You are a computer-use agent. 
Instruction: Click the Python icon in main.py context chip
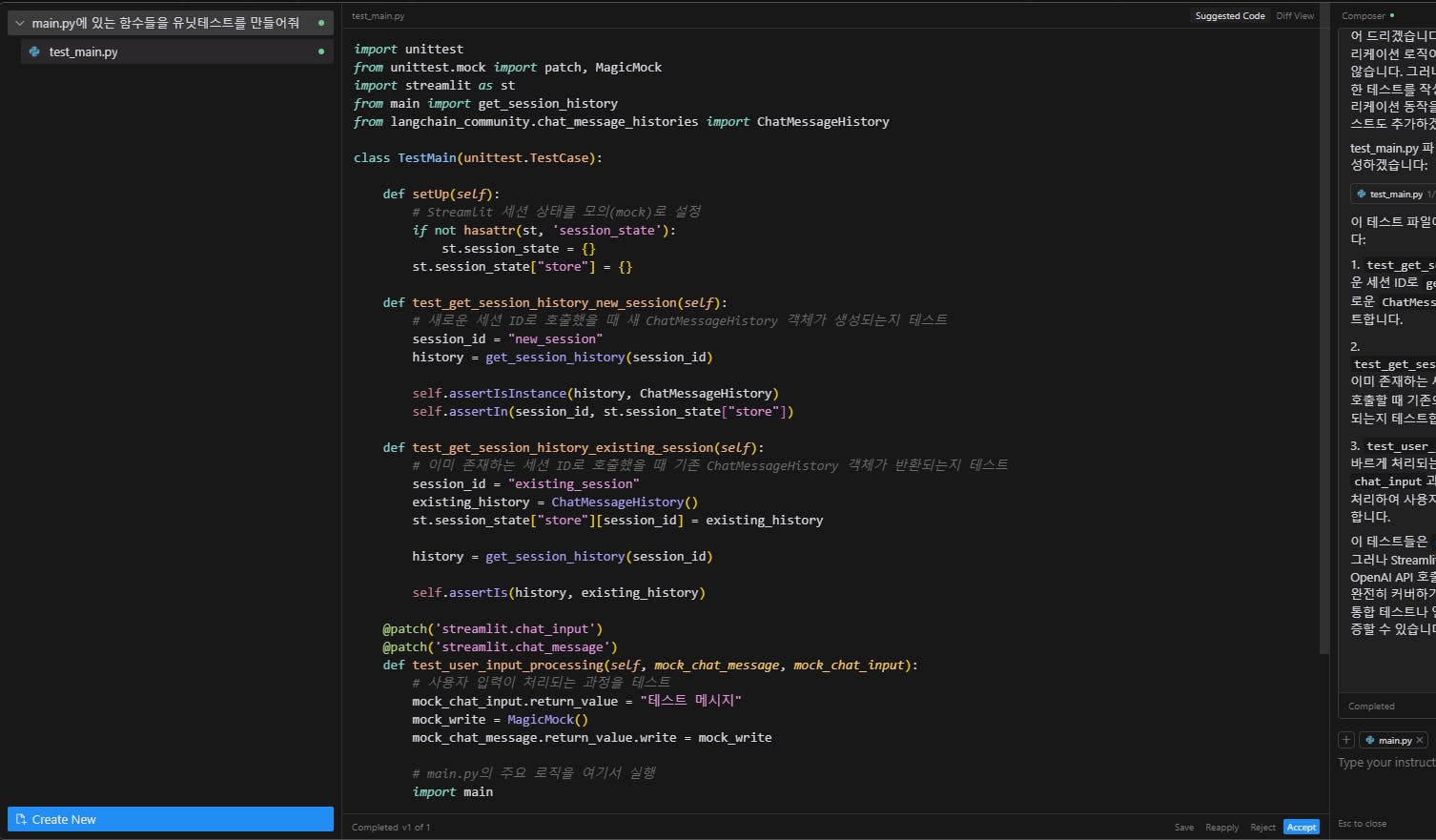[1370, 740]
